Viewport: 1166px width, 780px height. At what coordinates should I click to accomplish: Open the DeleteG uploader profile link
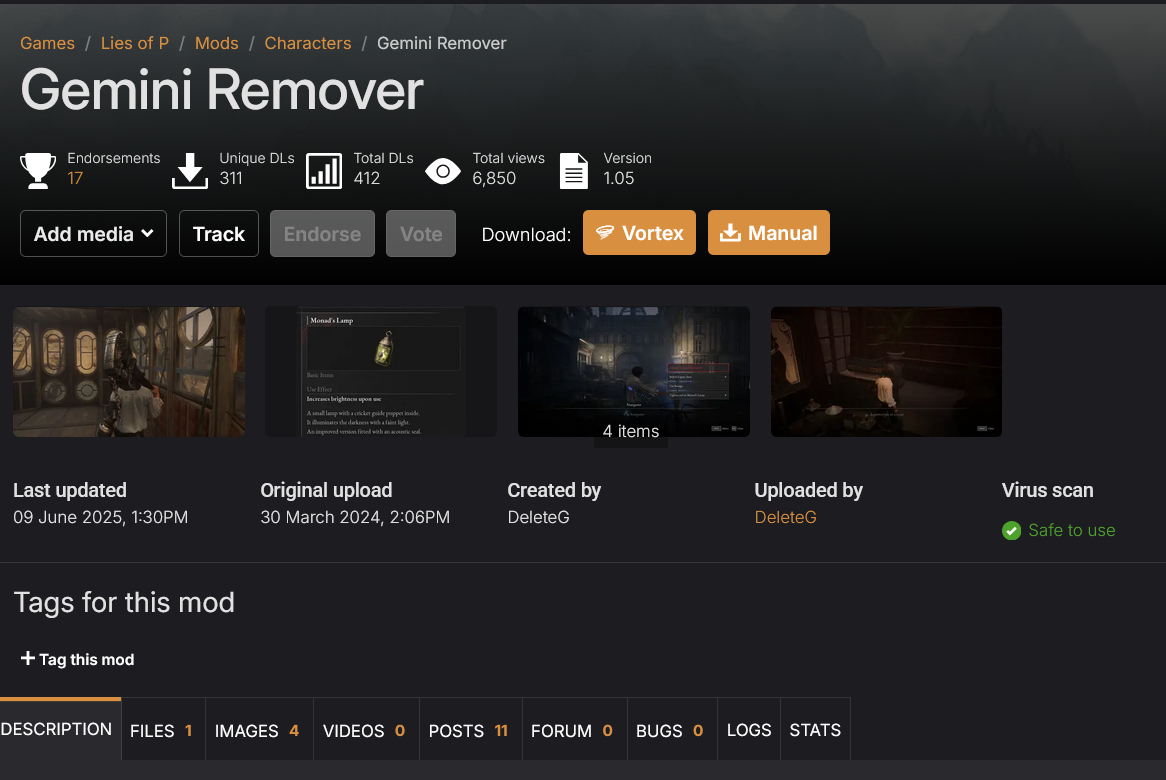pyautogui.click(x=785, y=517)
